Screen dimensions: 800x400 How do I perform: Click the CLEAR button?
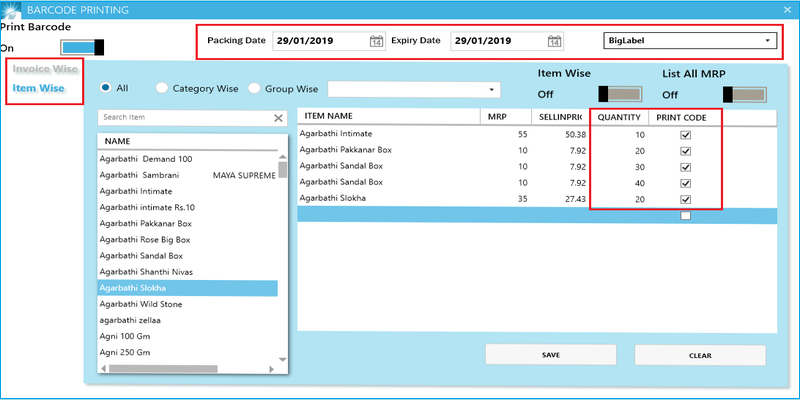coord(700,355)
